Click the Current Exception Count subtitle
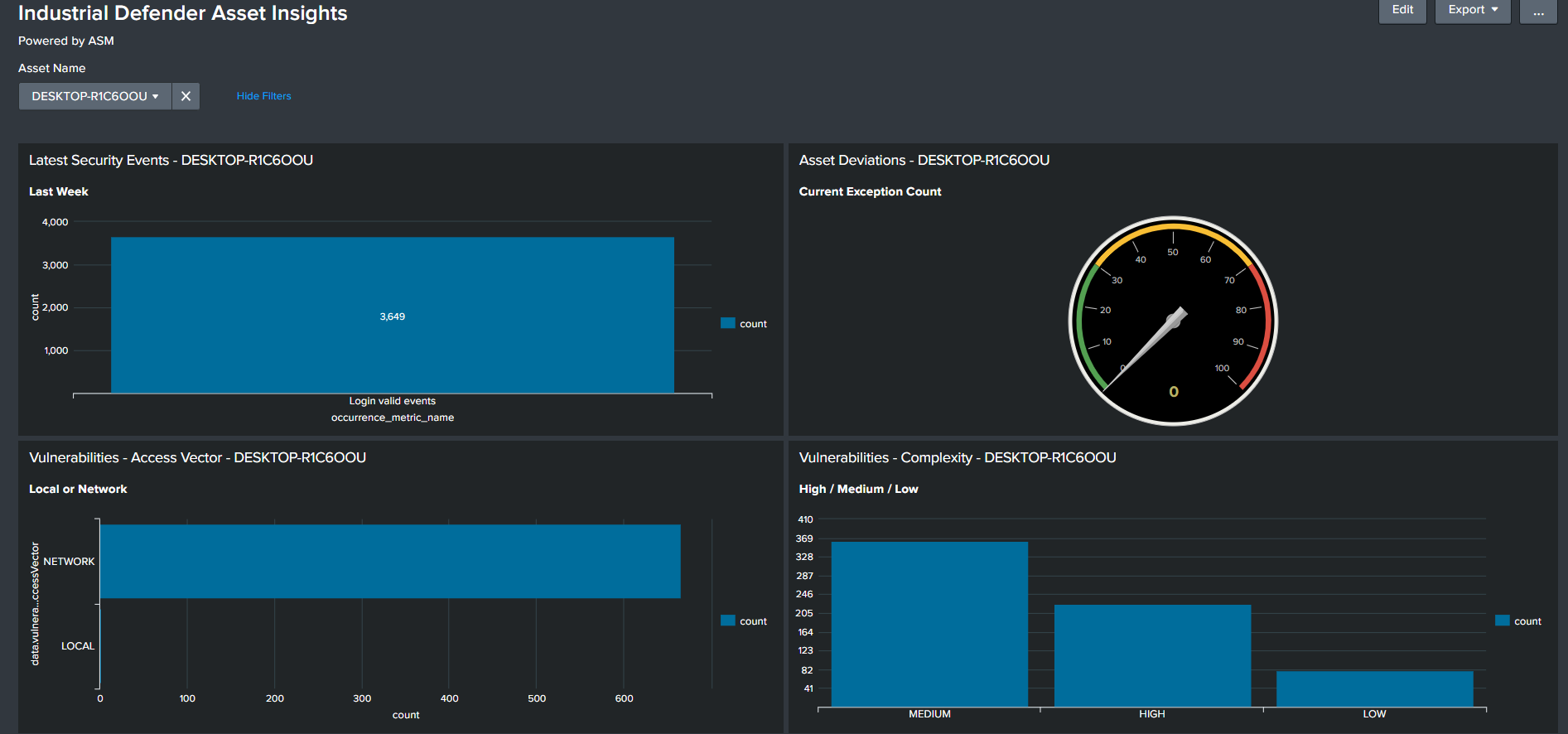 870,191
